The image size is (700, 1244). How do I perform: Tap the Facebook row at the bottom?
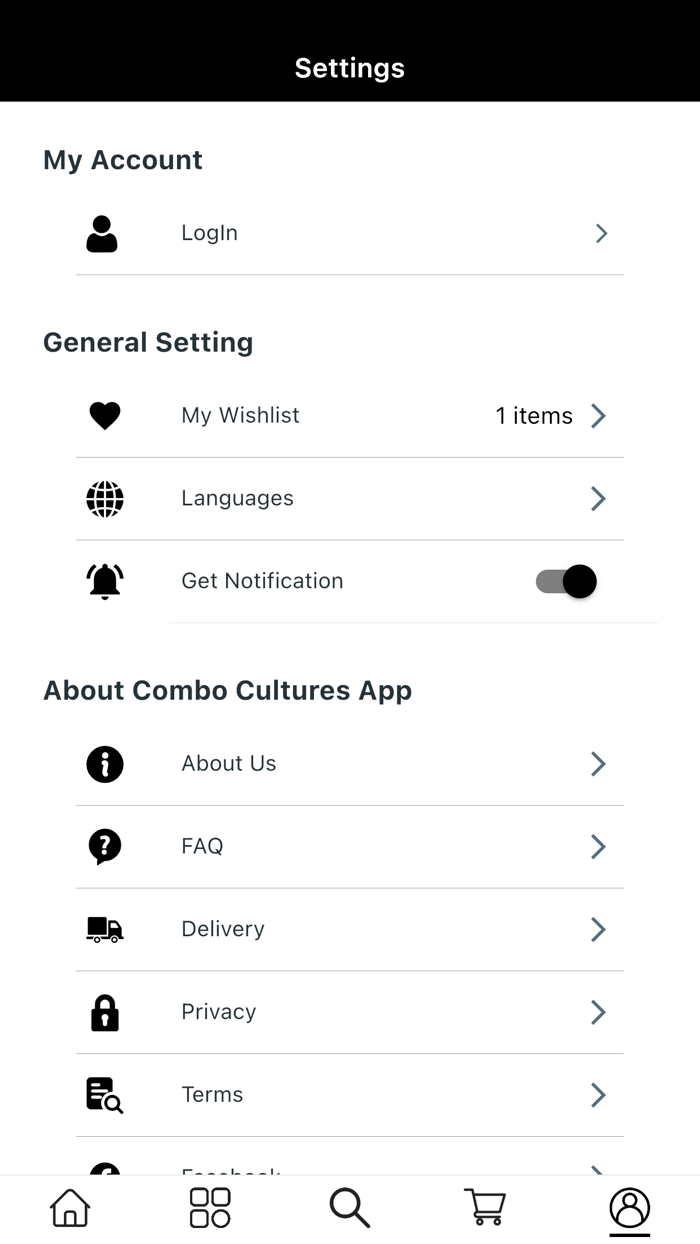pos(230,1170)
